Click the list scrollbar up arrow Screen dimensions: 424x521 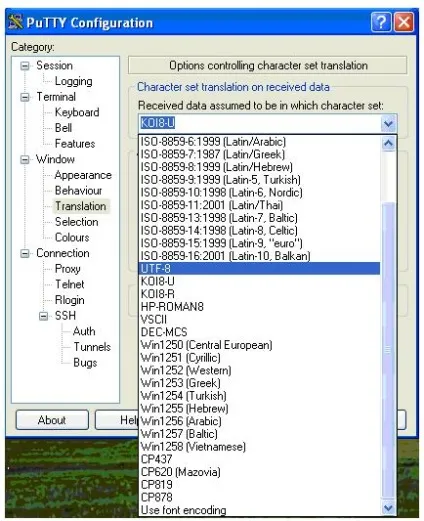click(388, 143)
